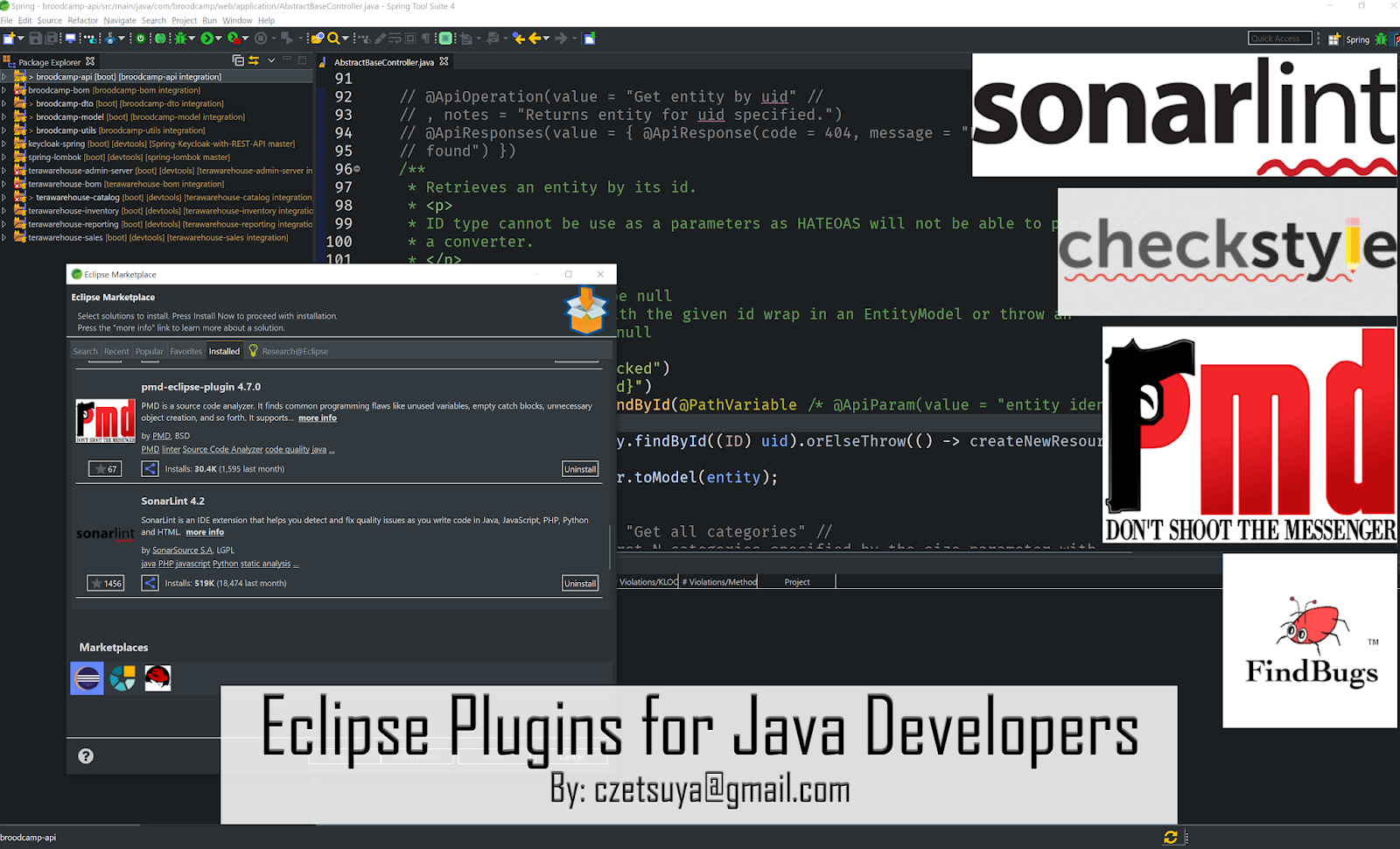Click the 'static analysis' tag link
This screenshot has height=849, width=1400.
(x=265, y=564)
